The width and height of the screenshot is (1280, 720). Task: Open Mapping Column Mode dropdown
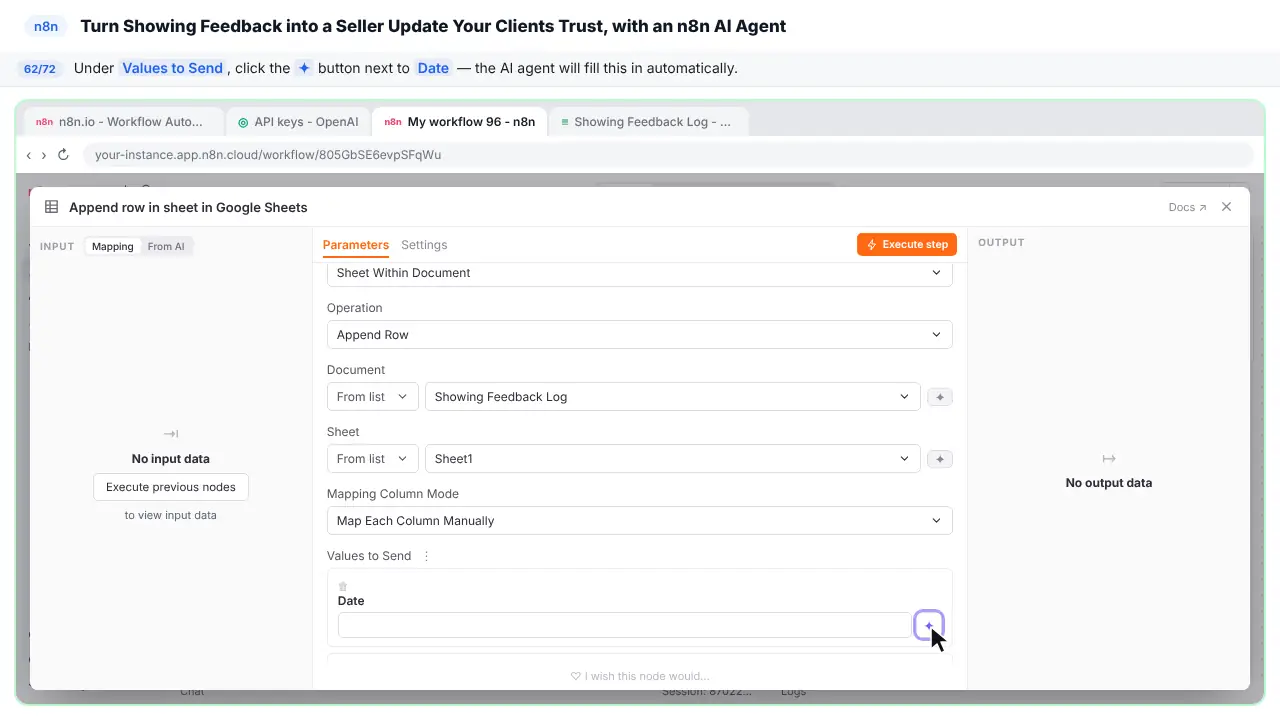[639, 521]
